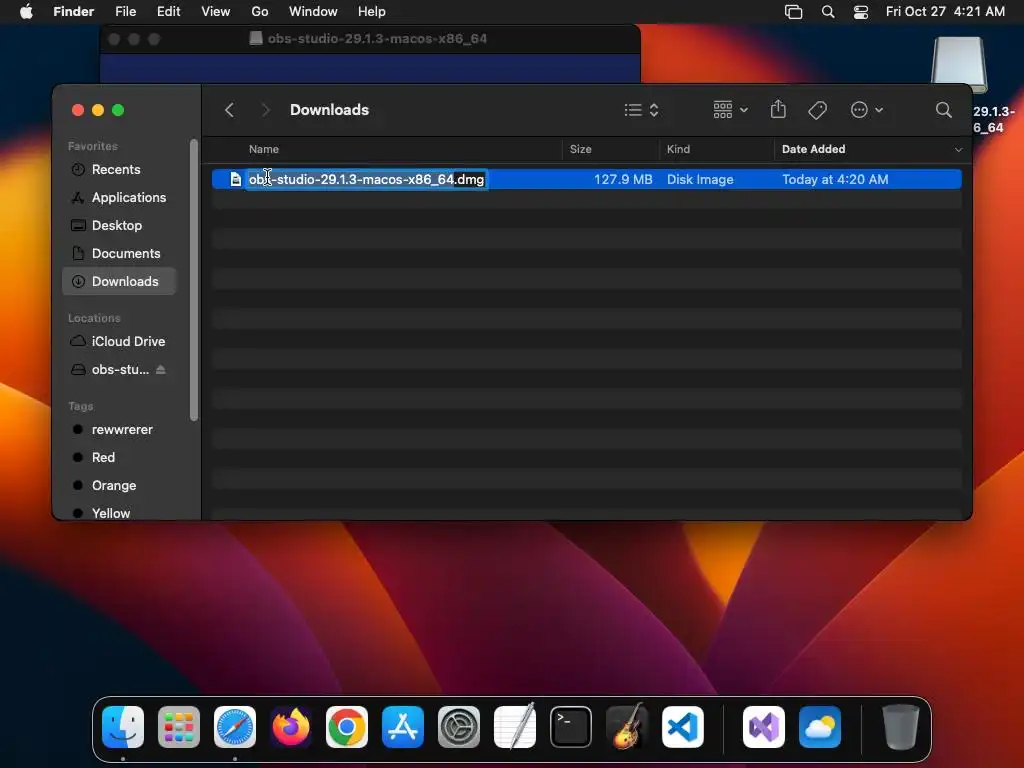Open Finder from the Dock

(x=123, y=727)
